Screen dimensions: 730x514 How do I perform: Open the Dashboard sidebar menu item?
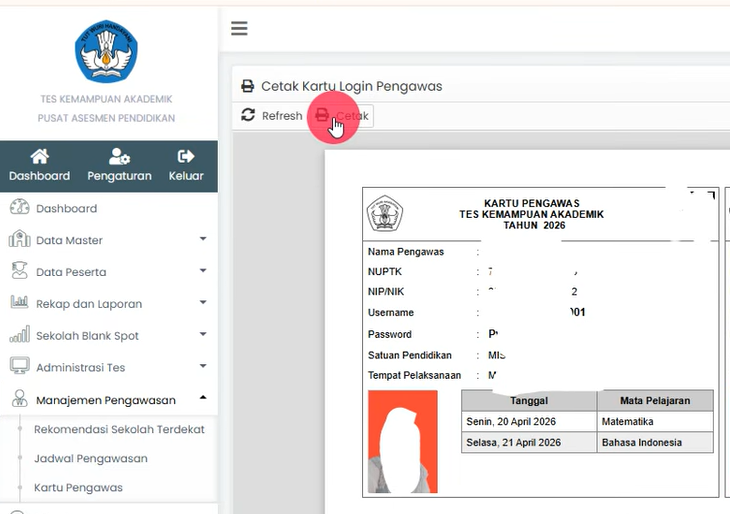pyautogui.click(x=67, y=209)
